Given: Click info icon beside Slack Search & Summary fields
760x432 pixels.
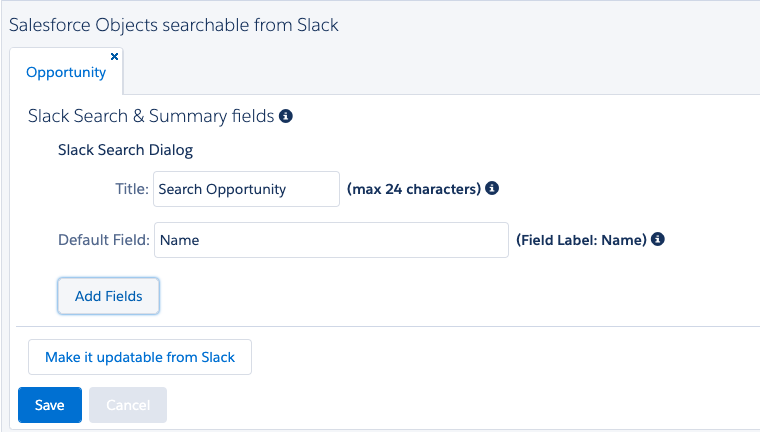Looking at the screenshot, I should point(286,117).
